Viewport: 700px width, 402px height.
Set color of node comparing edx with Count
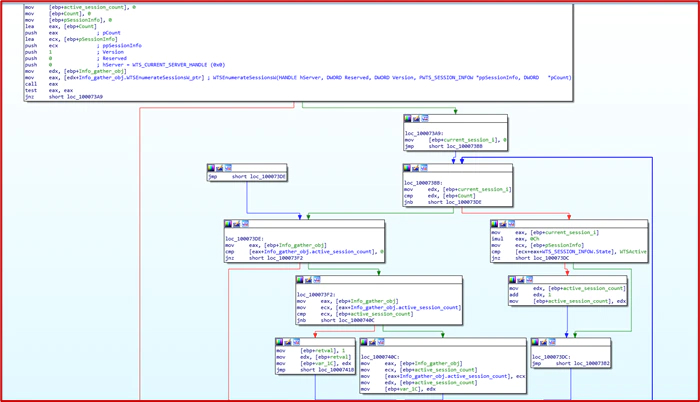coord(407,168)
